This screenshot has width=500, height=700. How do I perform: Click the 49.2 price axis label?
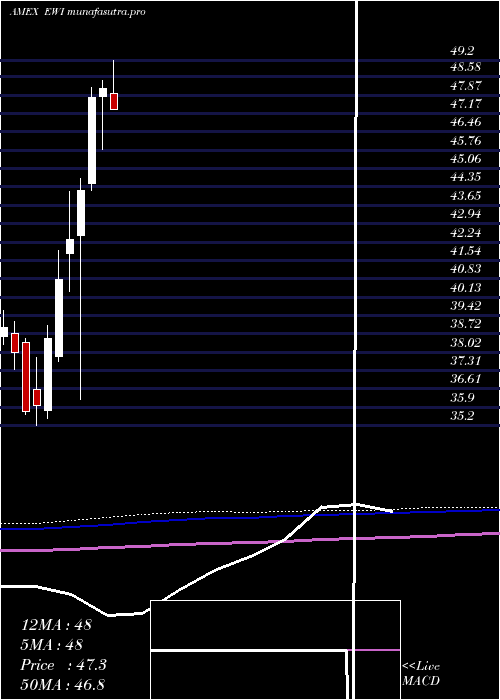coord(462,51)
